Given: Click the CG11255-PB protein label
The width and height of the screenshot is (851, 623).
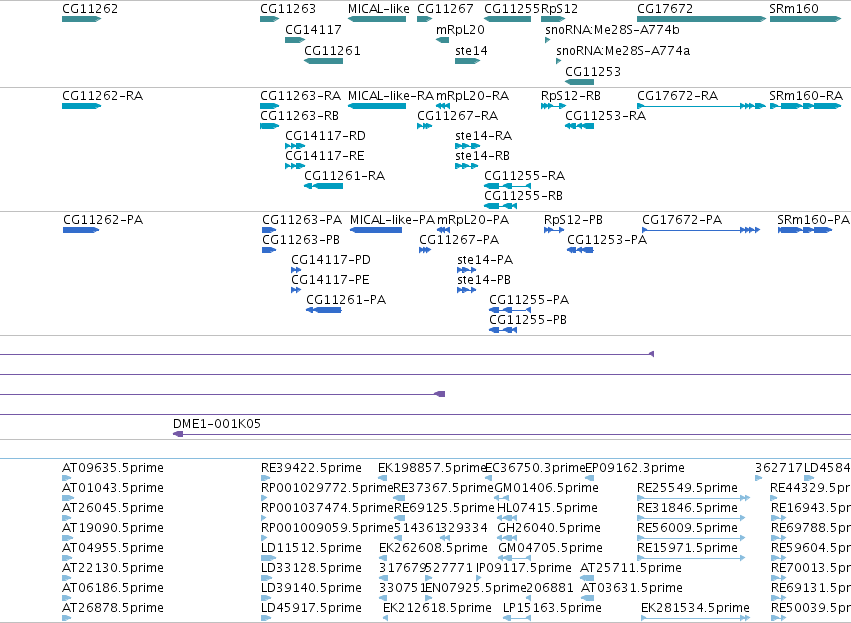Looking at the screenshot, I should point(528,321).
